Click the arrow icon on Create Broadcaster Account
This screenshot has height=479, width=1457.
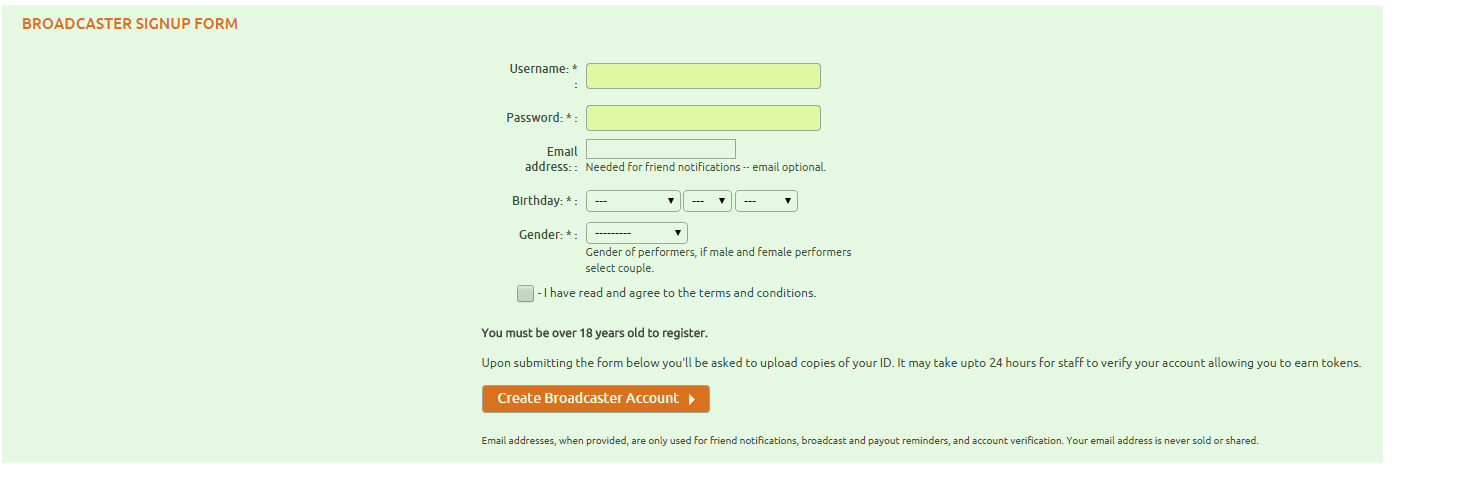692,399
